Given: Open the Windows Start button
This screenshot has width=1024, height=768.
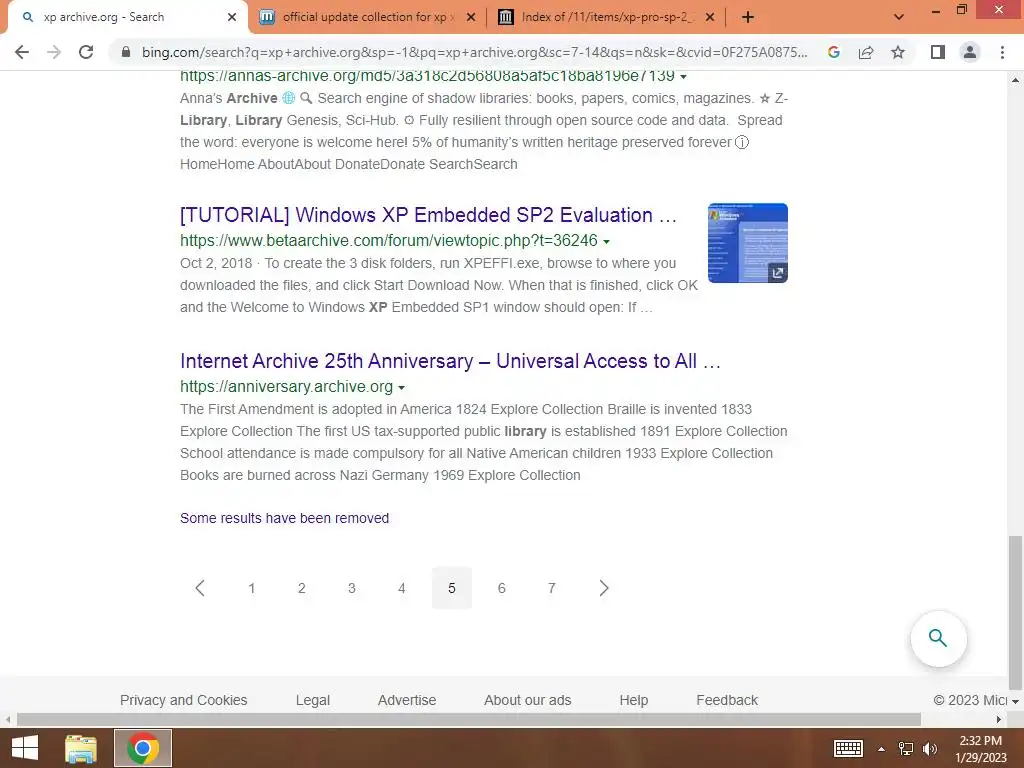Looking at the screenshot, I should coord(25,748).
